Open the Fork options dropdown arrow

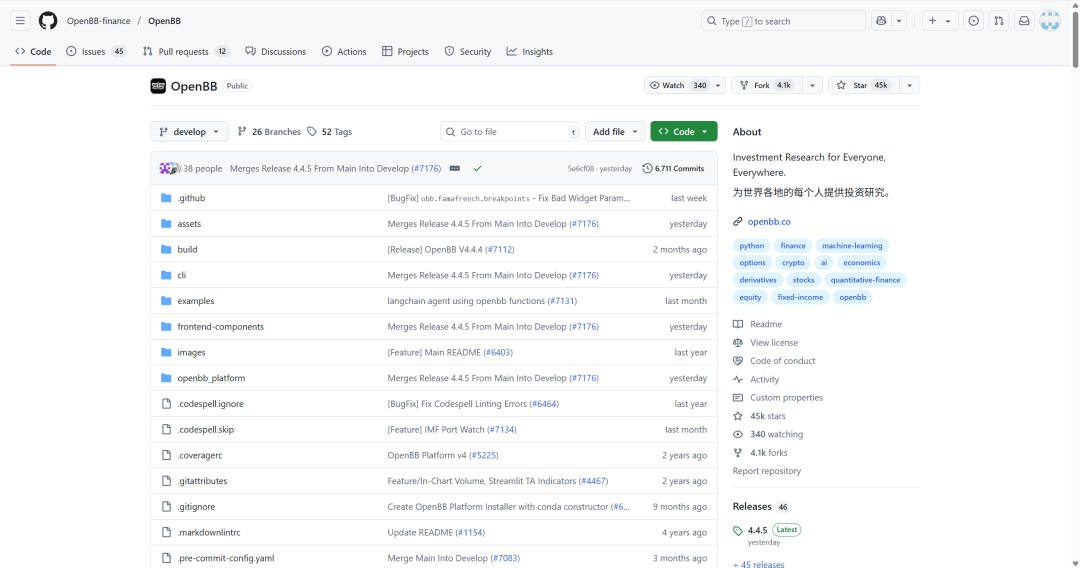click(812, 85)
